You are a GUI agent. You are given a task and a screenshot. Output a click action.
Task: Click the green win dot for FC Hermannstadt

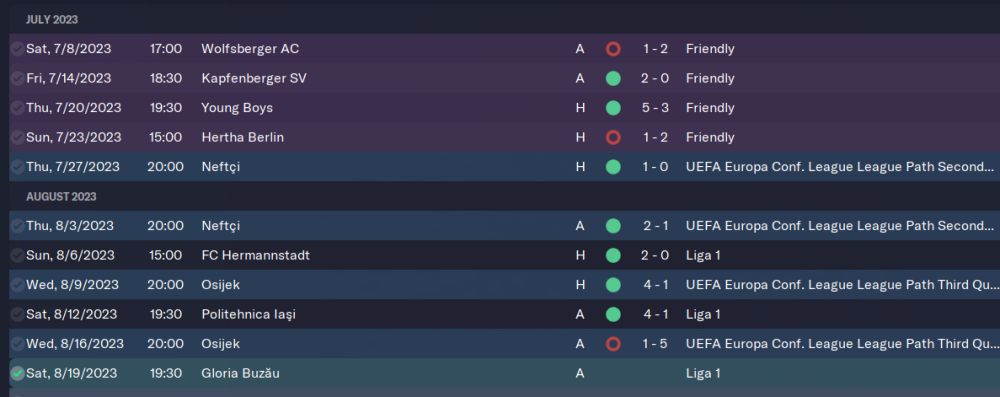pyautogui.click(x=613, y=255)
